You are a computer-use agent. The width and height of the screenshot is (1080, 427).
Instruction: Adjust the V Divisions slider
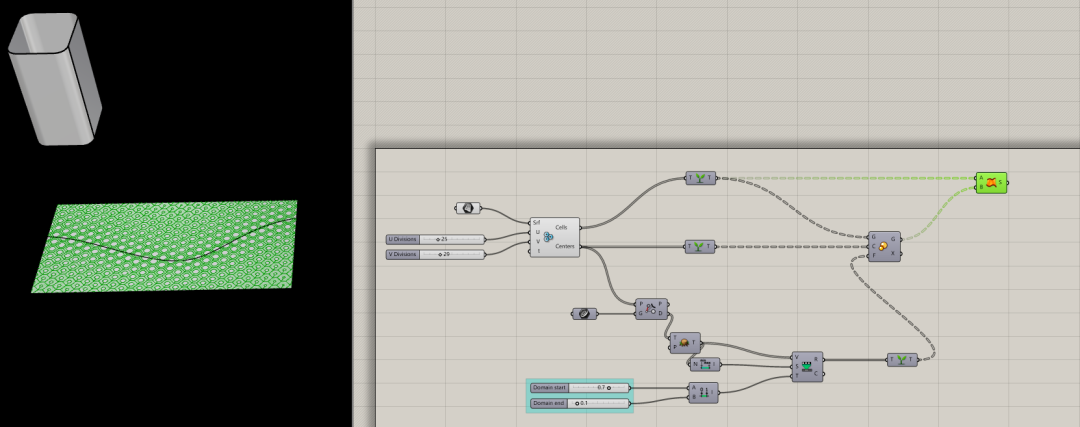(x=435, y=254)
